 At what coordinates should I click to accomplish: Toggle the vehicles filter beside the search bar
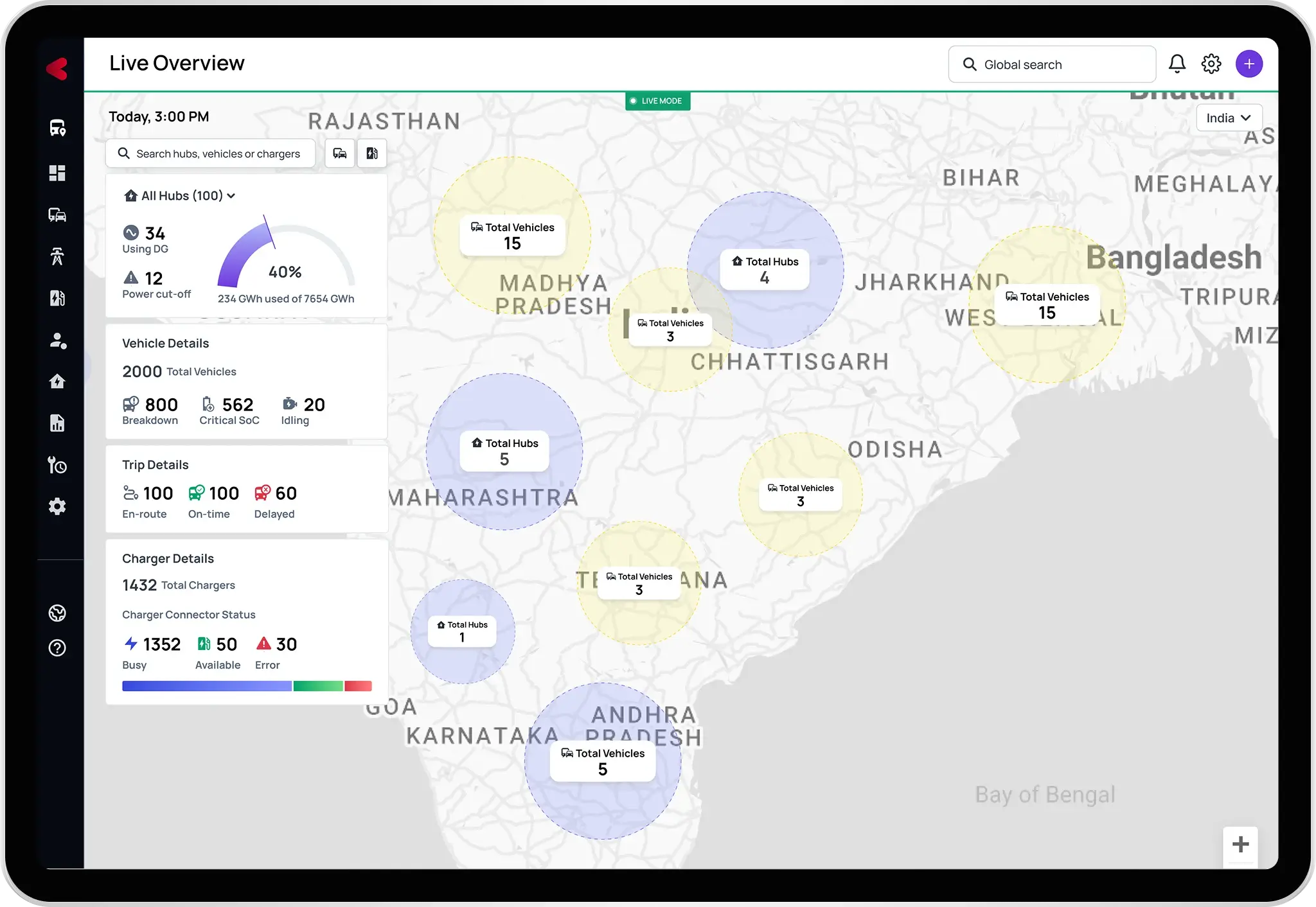pyautogui.click(x=340, y=153)
